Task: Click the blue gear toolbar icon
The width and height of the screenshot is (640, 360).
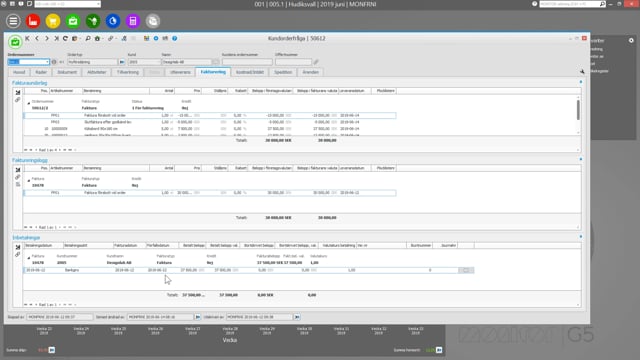Action: point(156,38)
